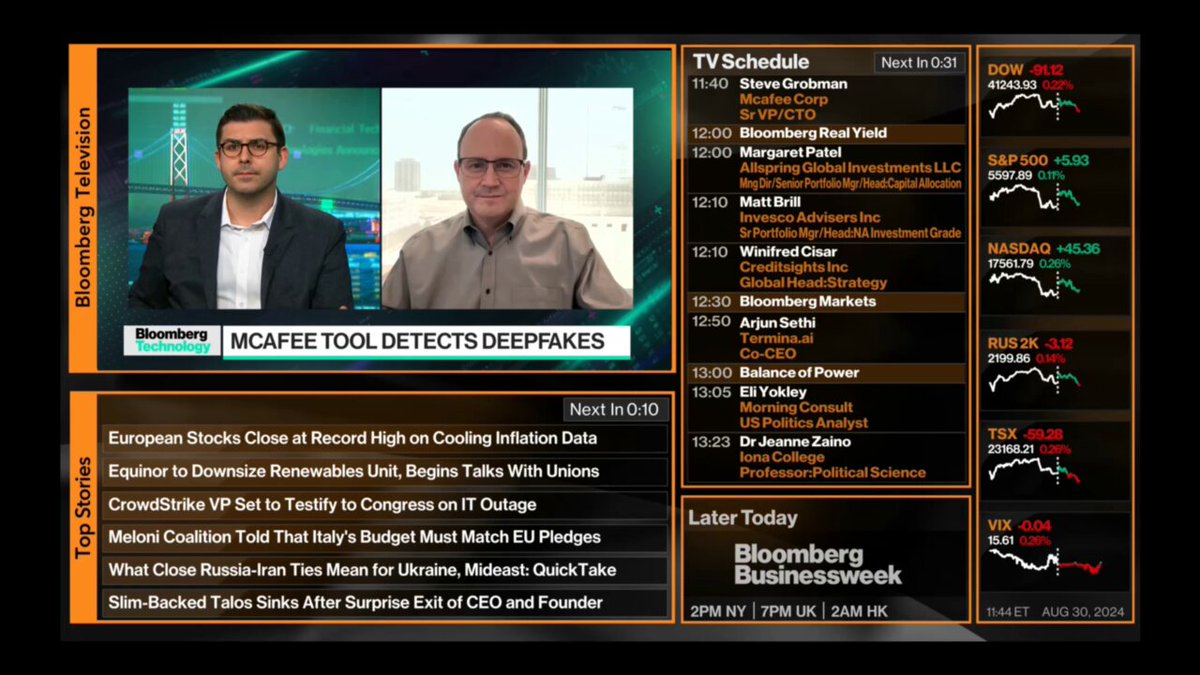Click the AUG 30, 2024 date

1083,612
